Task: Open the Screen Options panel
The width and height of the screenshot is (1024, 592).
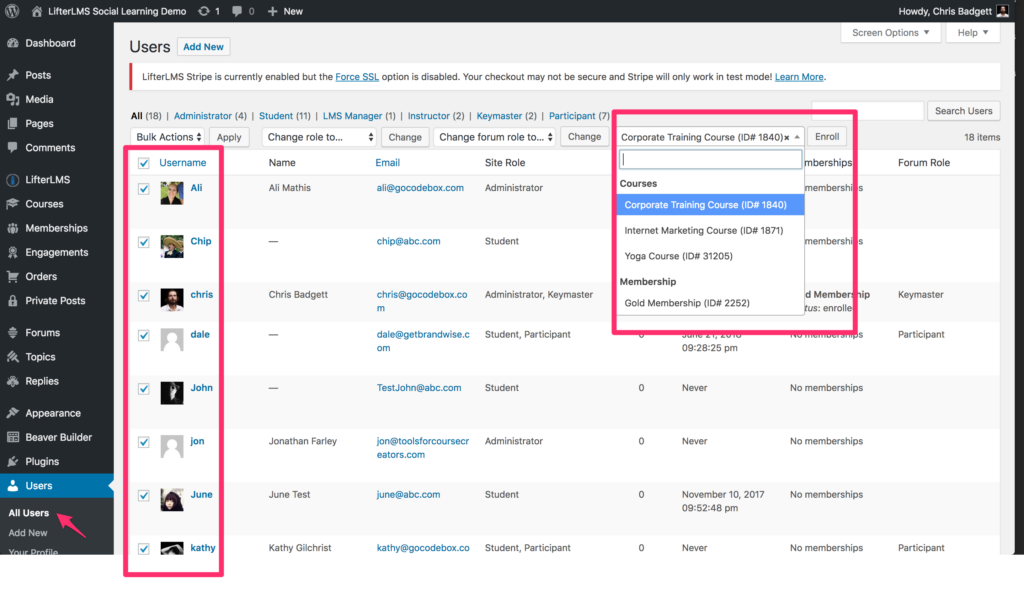Action: [890, 33]
